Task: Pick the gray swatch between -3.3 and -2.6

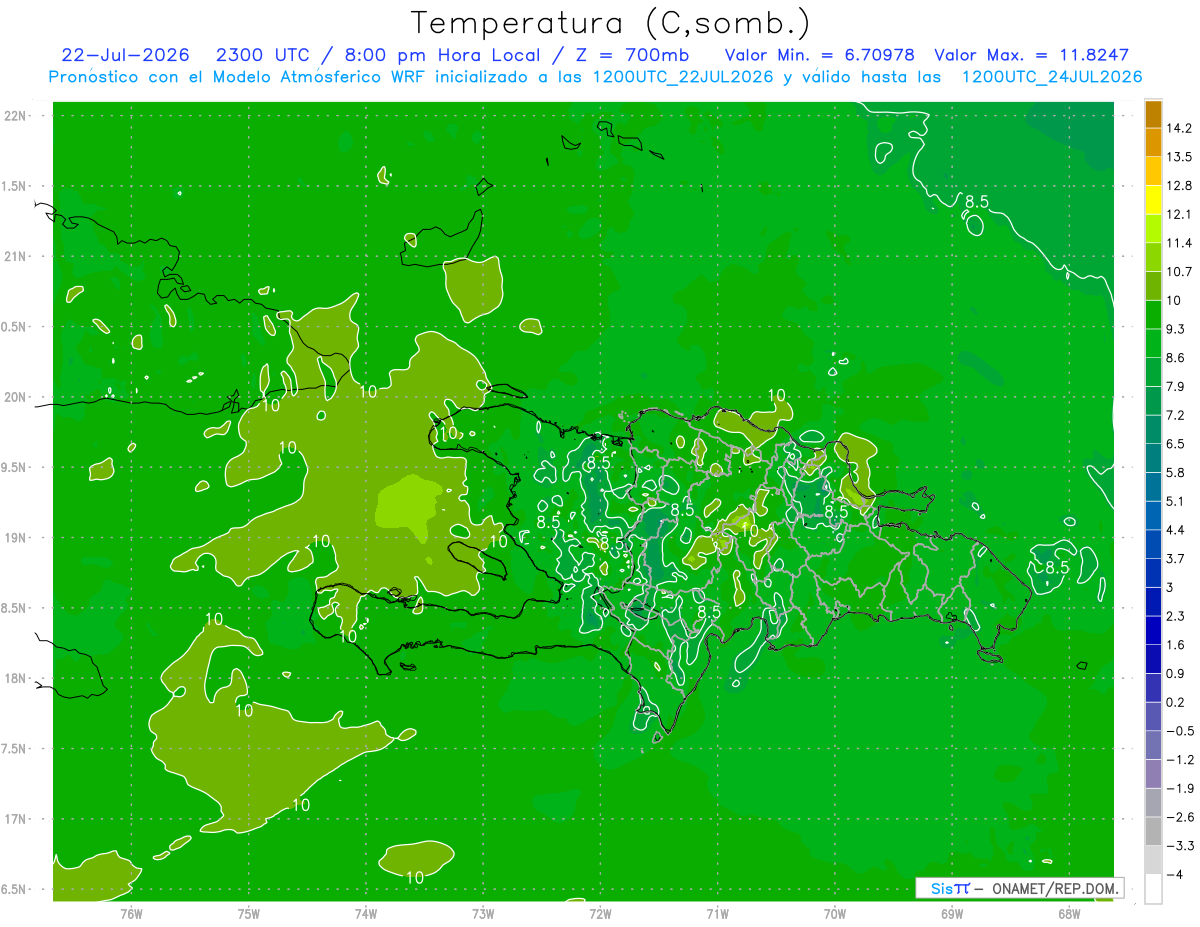Action: point(1153,831)
